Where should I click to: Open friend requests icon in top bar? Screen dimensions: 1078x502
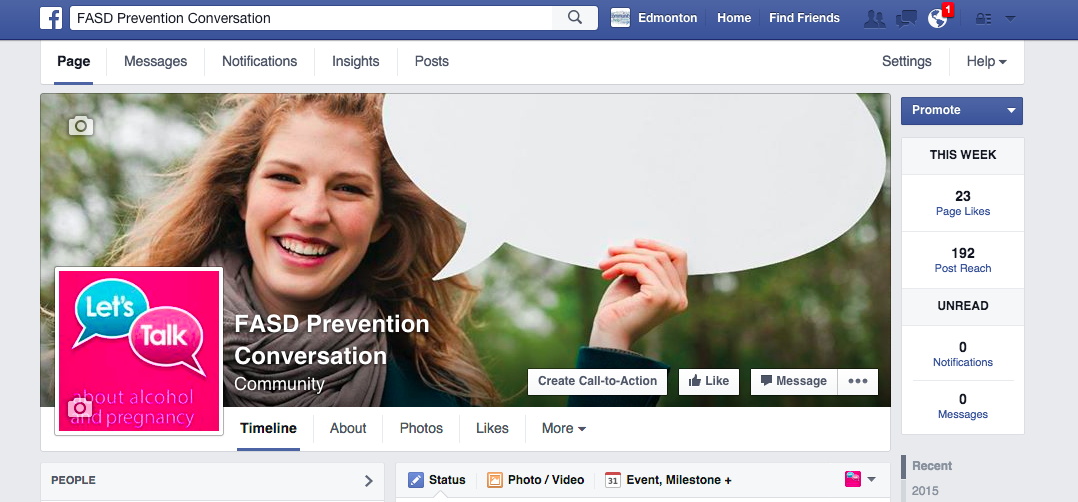874,18
